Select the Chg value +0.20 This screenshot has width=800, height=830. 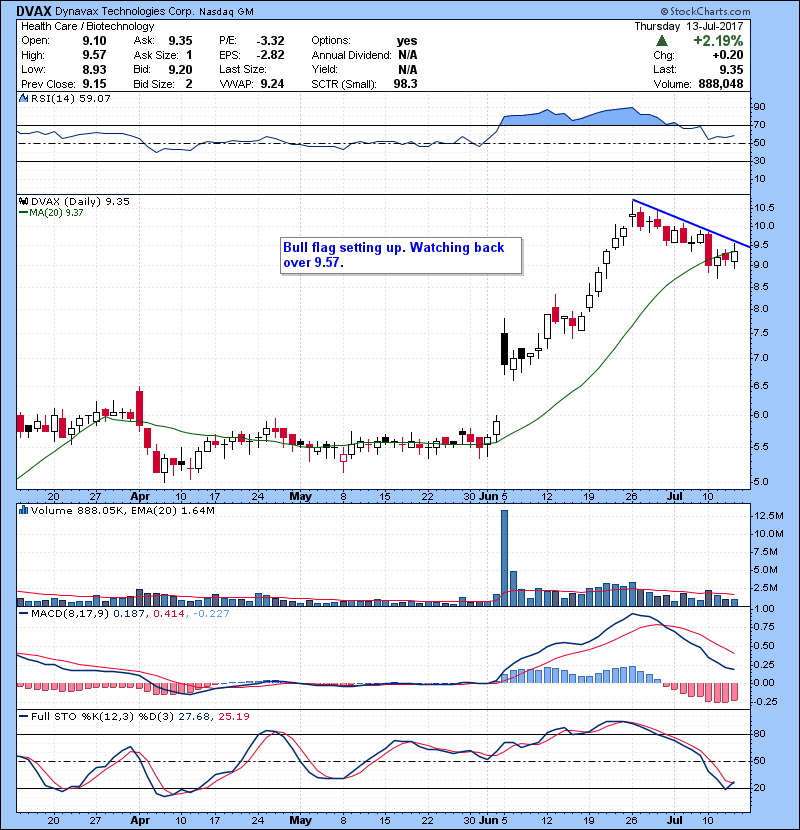click(728, 55)
